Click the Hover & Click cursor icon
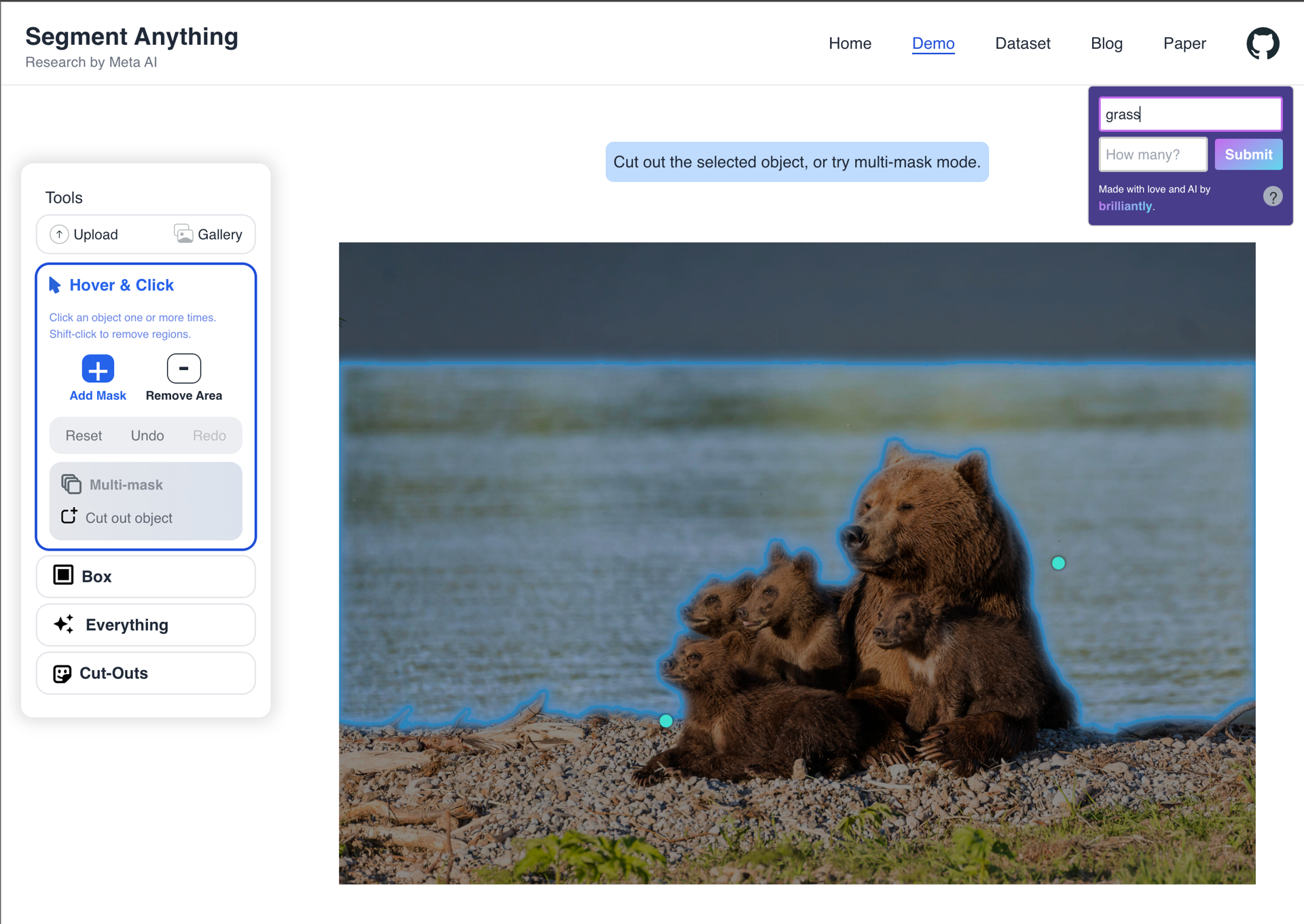This screenshot has height=924, width=1304. pos(55,285)
